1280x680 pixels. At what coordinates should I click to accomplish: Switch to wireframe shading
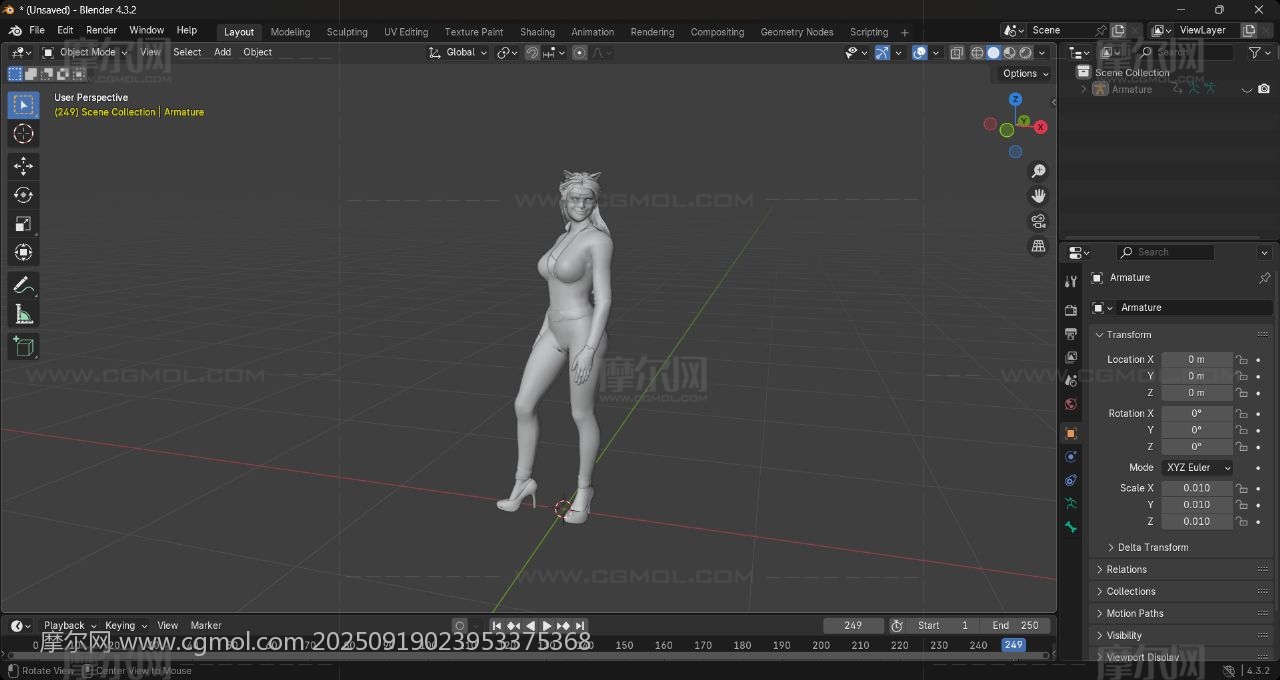pyautogui.click(x=977, y=52)
